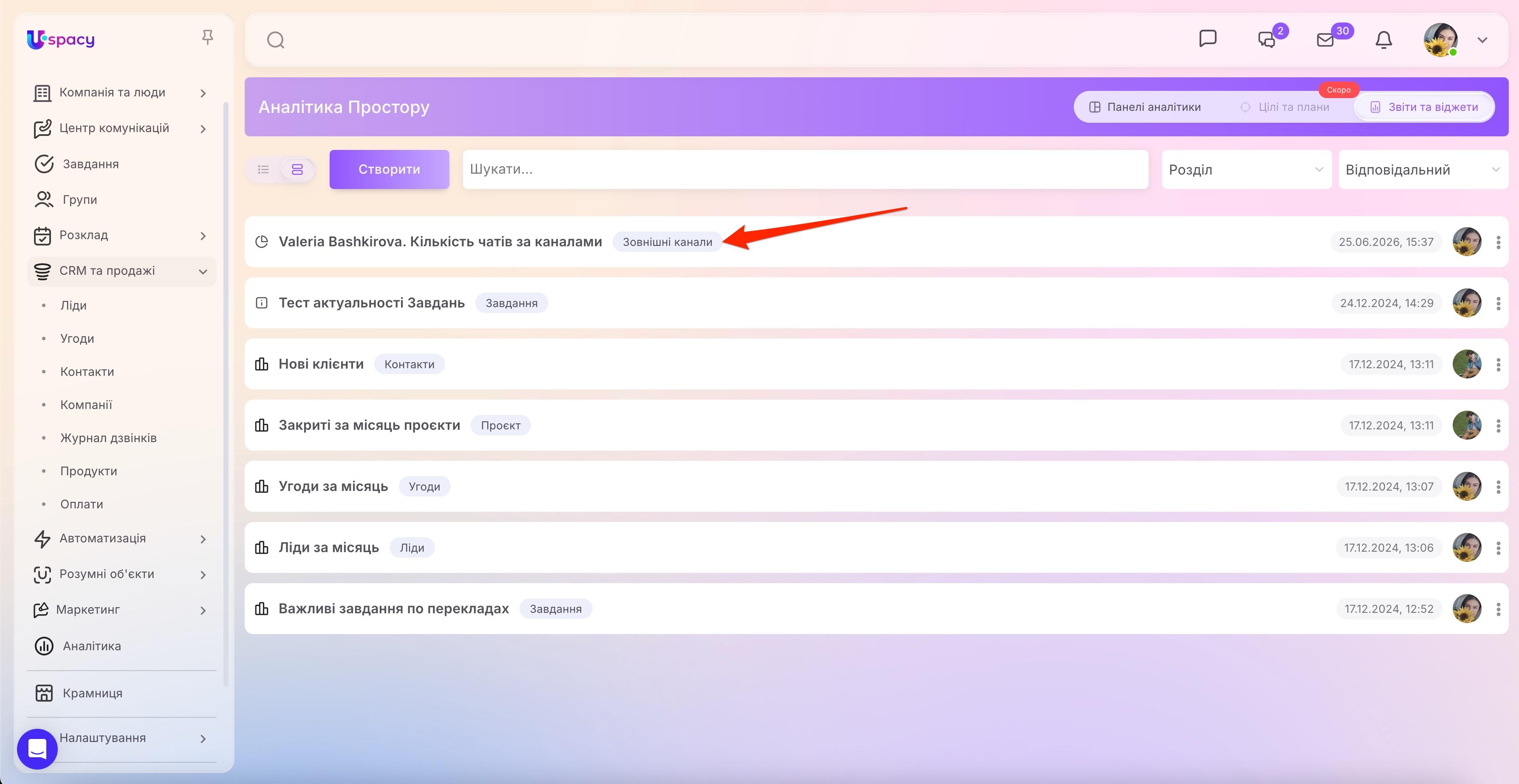Open options menu for Нові клієнти
The image size is (1519, 784).
point(1498,365)
